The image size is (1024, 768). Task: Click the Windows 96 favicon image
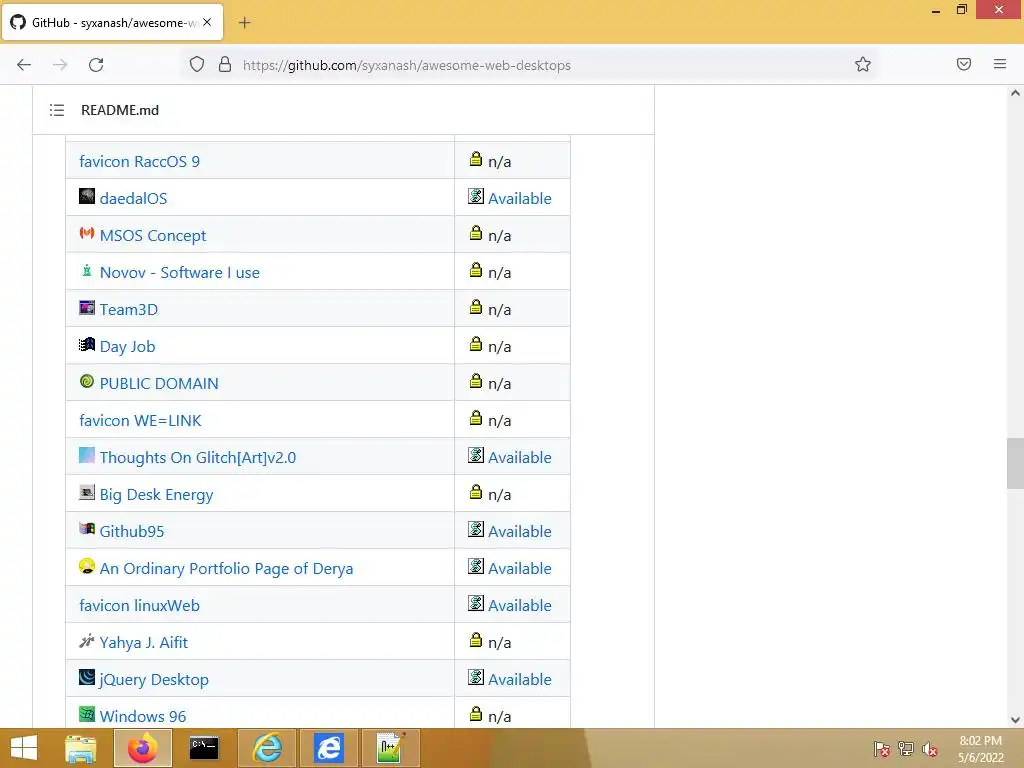point(87,714)
